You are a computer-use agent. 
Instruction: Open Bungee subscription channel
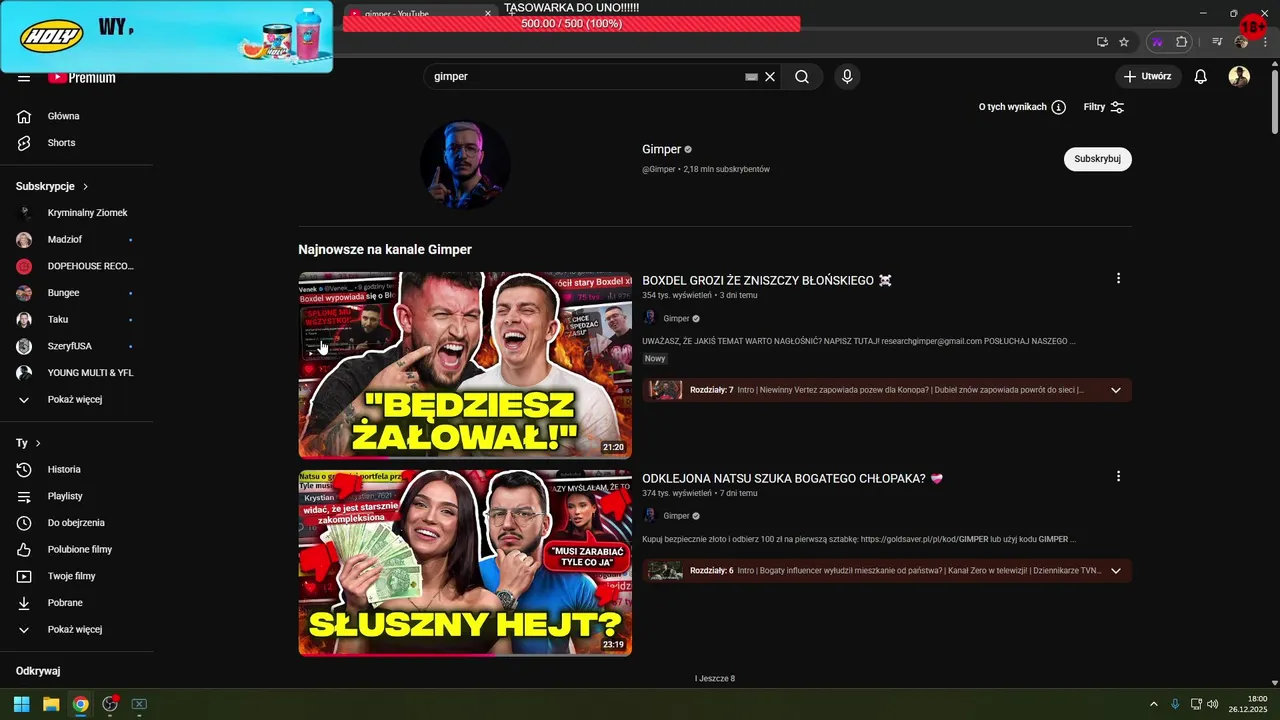[76, 293]
